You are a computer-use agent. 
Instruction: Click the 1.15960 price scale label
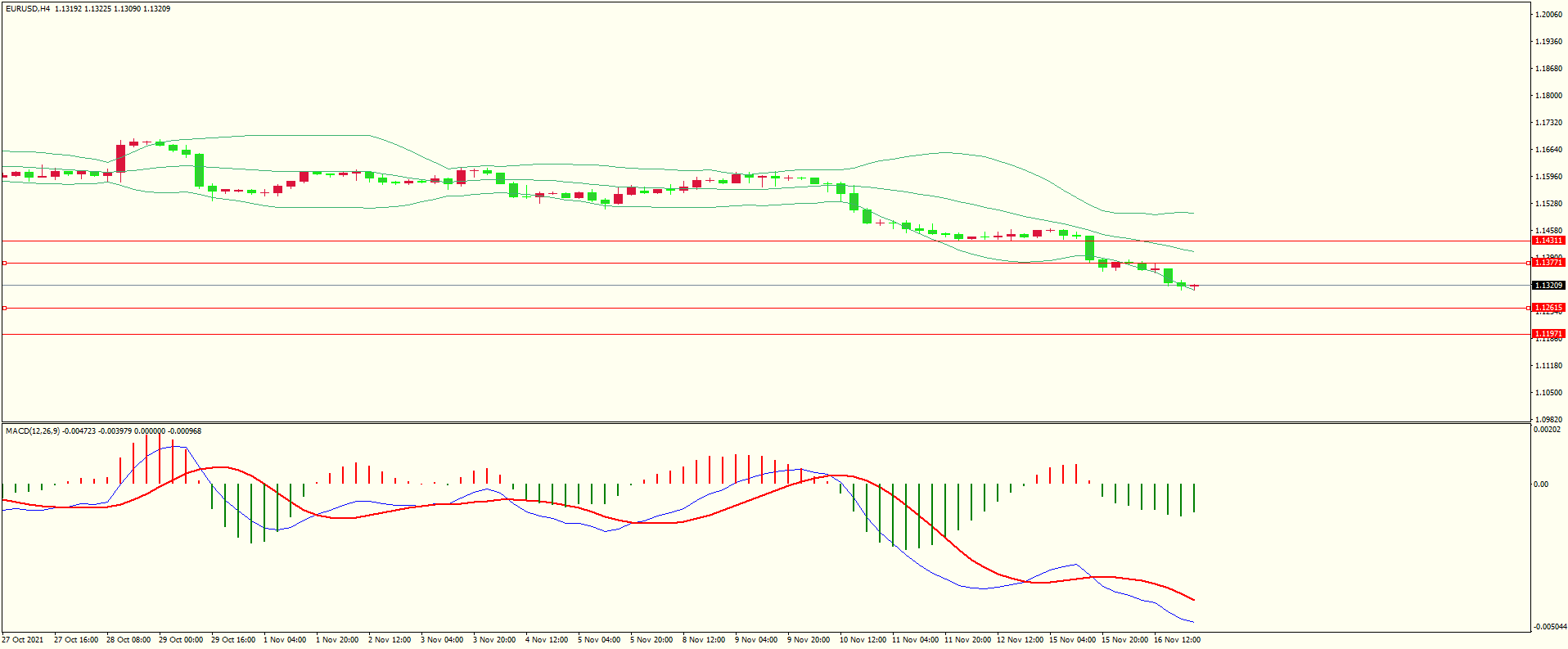[1548, 177]
